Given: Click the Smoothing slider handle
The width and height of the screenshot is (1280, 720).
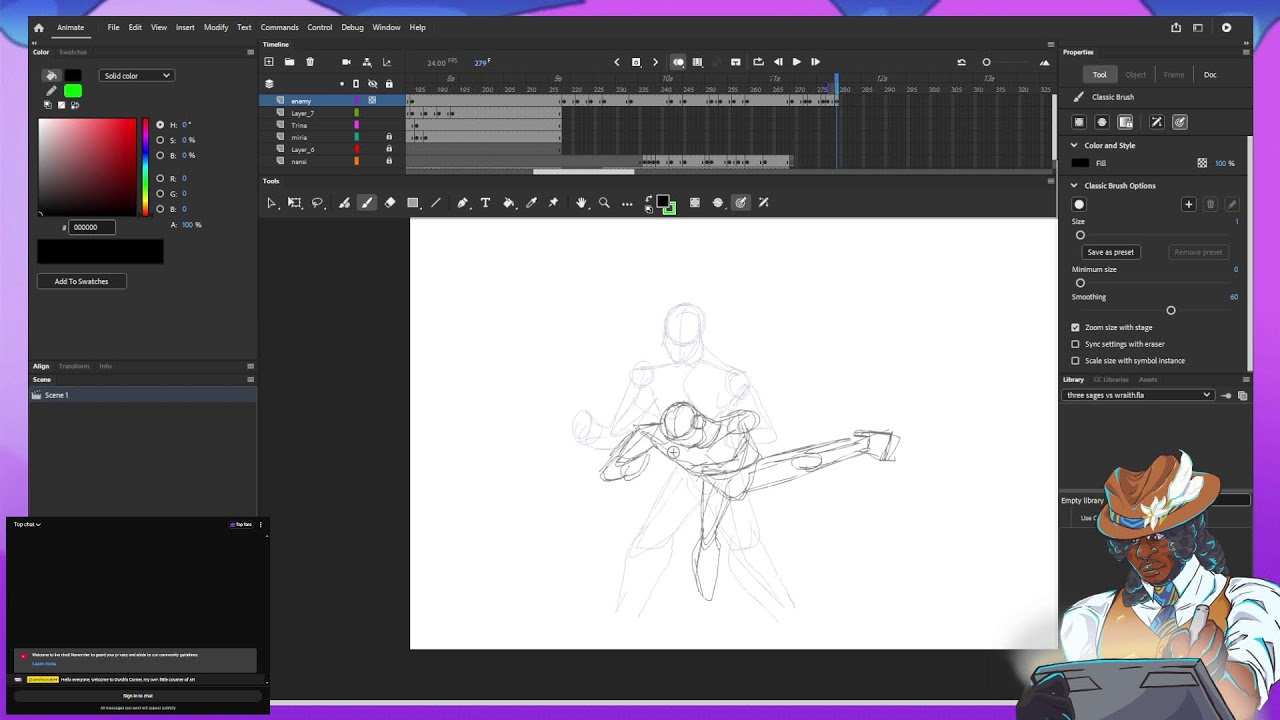Looking at the screenshot, I should [1171, 310].
